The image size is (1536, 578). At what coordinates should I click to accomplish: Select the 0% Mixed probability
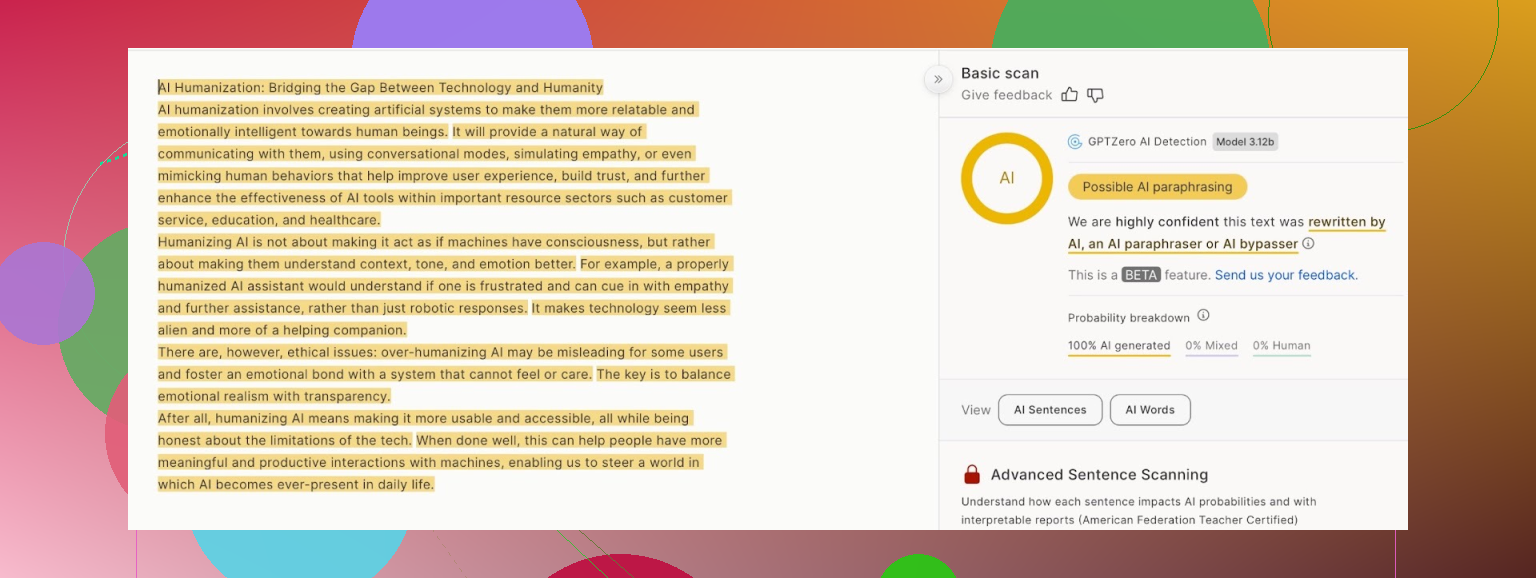click(1211, 346)
